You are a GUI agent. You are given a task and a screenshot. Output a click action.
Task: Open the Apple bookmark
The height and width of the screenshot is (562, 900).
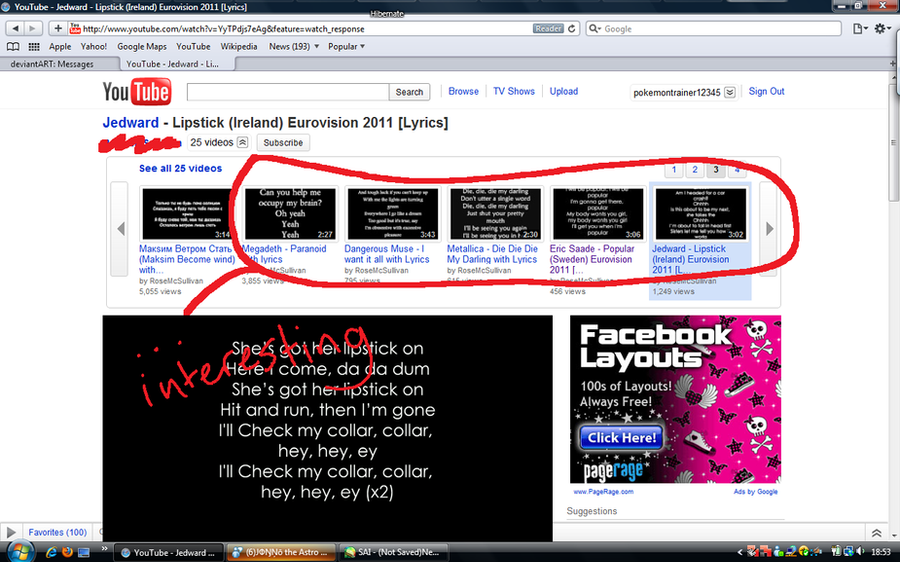point(60,46)
